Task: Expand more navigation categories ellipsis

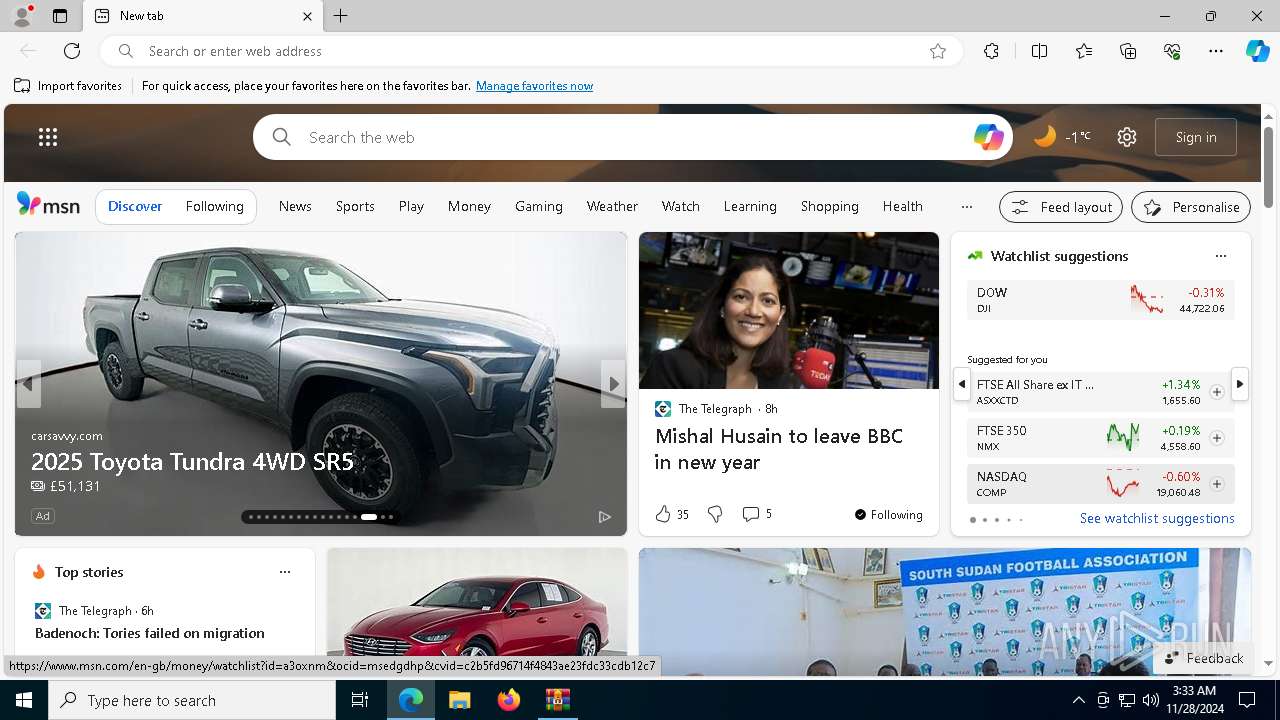Action: (x=966, y=206)
